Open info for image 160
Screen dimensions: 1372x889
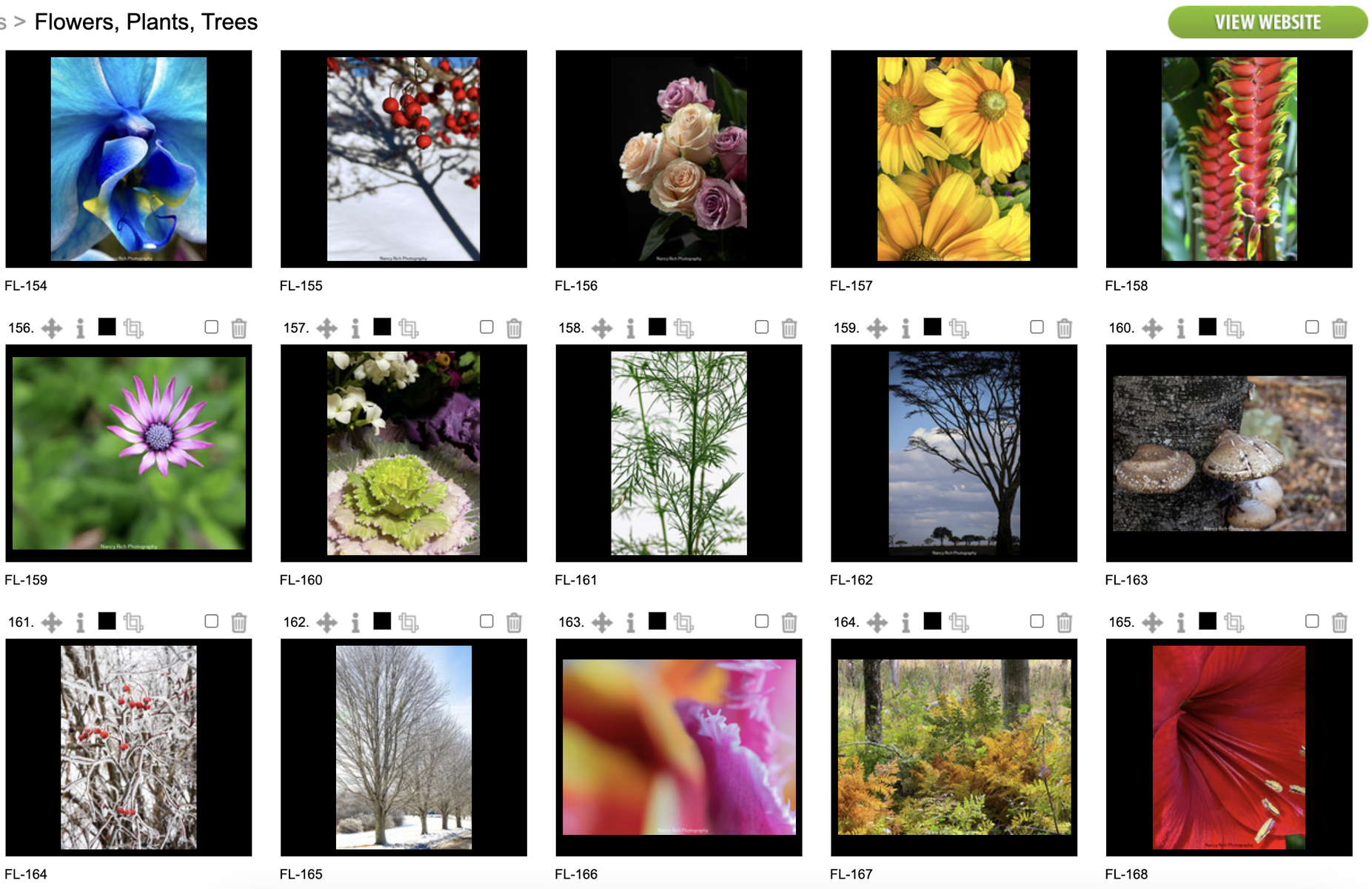tap(1181, 328)
